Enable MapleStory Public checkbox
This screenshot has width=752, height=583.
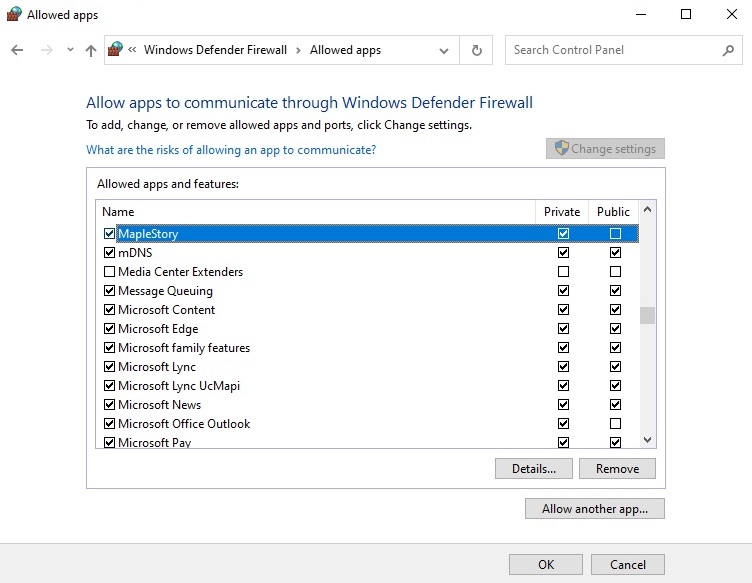pyautogui.click(x=615, y=233)
